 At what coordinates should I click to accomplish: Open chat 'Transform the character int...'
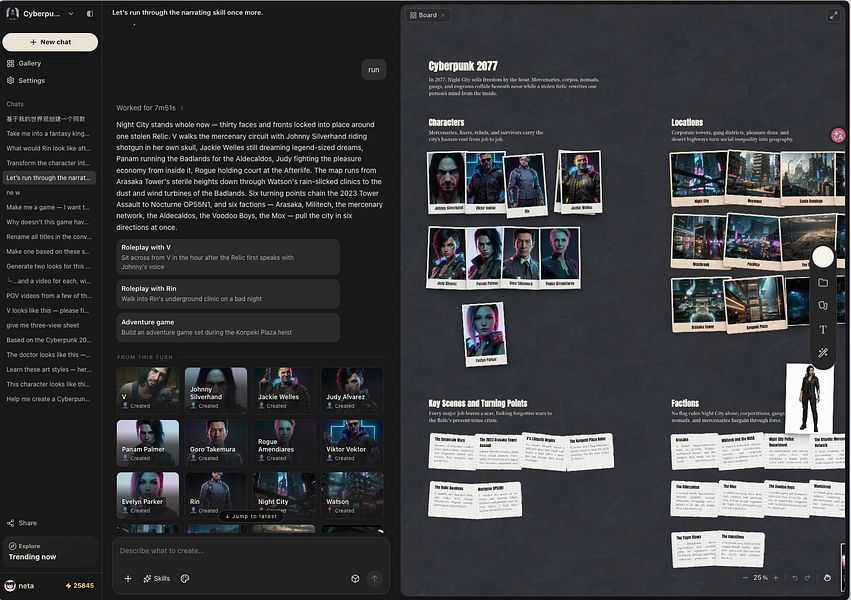[48, 163]
